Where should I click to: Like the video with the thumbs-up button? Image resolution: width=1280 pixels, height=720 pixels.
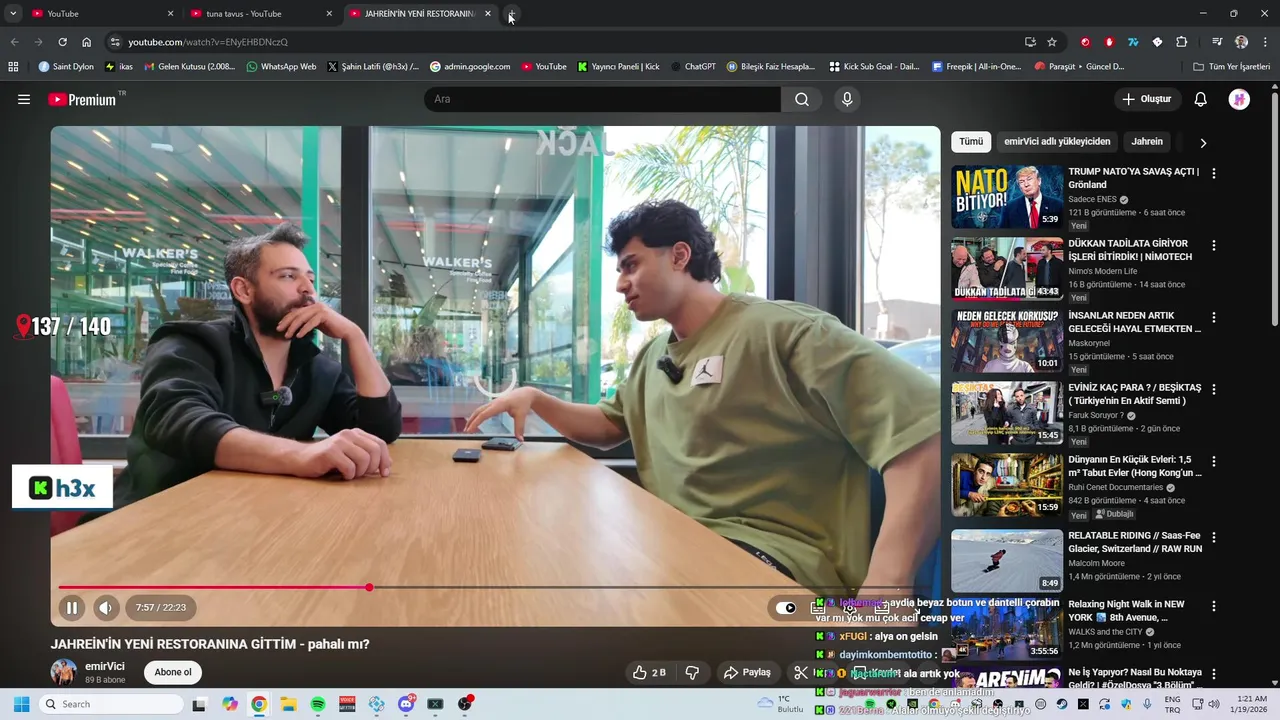pyautogui.click(x=649, y=673)
